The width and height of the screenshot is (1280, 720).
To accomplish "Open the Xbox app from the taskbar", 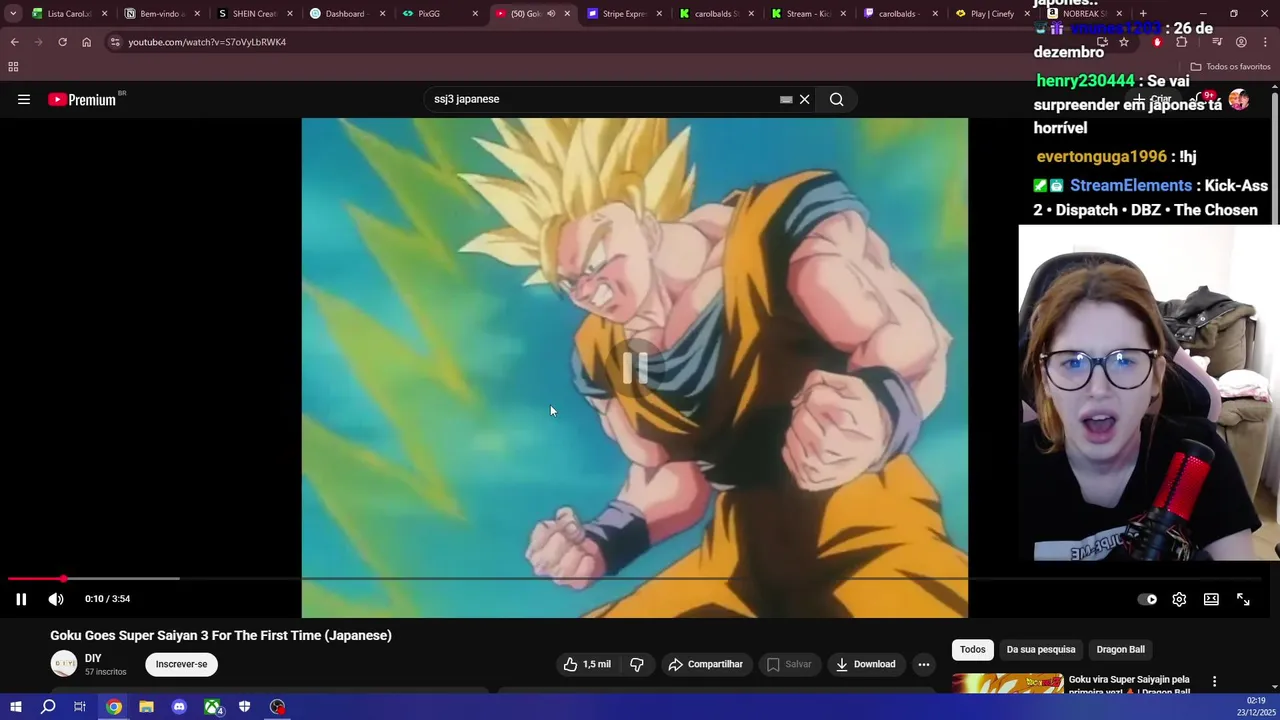I will tap(212, 707).
